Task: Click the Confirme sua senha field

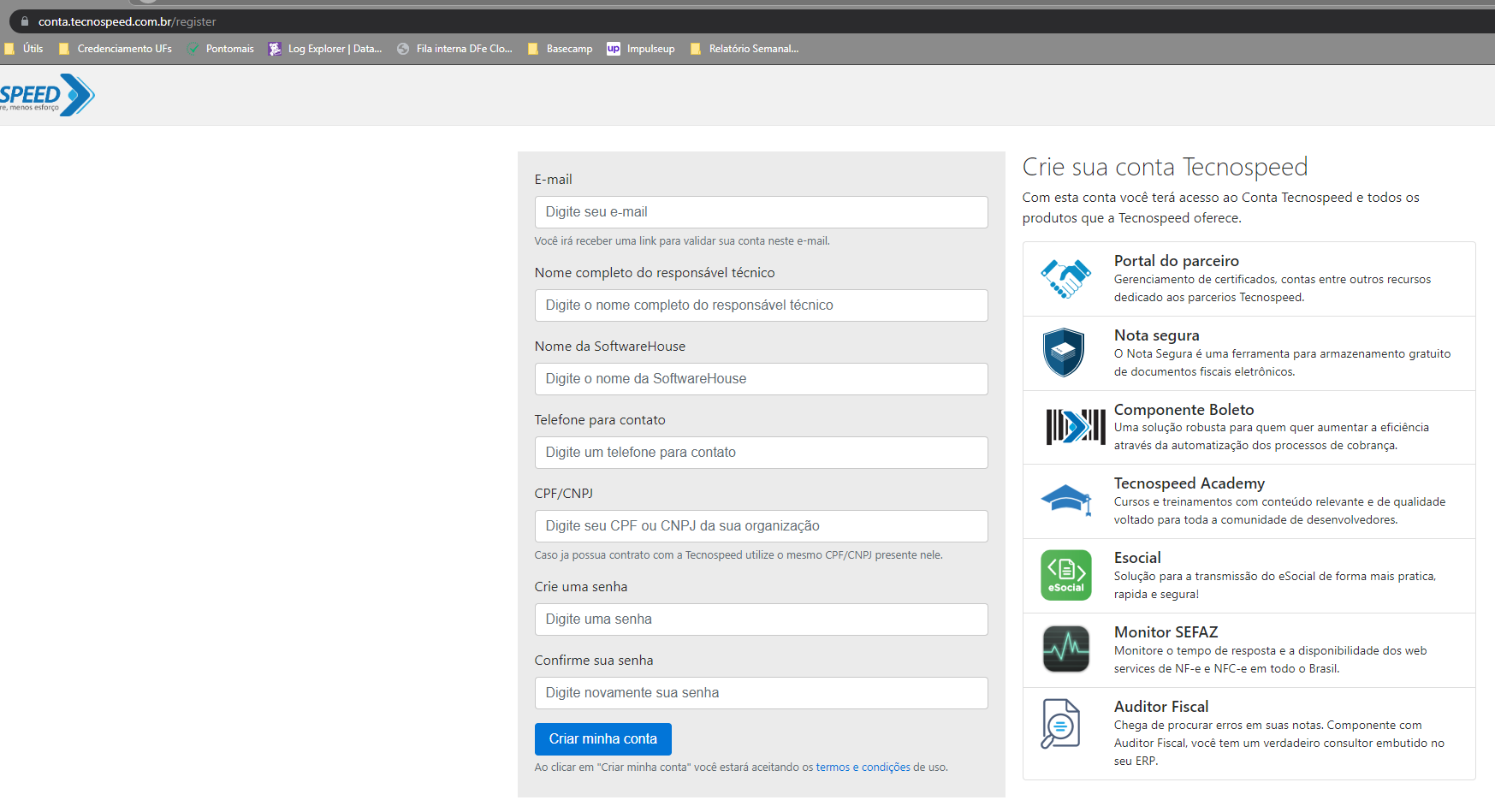Action: [x=761, y=693]
